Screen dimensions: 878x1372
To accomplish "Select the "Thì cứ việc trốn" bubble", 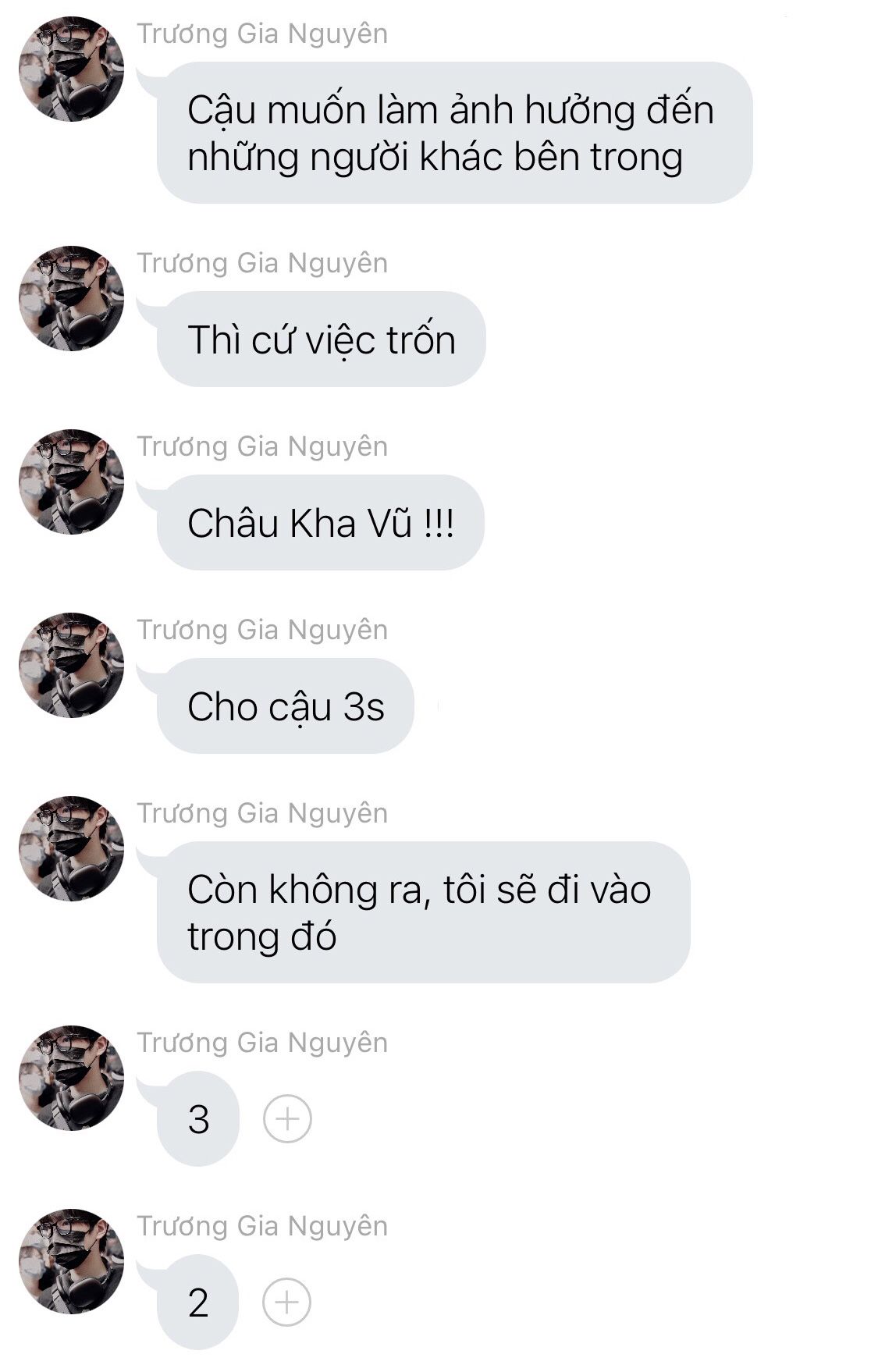I will (321, 339).
